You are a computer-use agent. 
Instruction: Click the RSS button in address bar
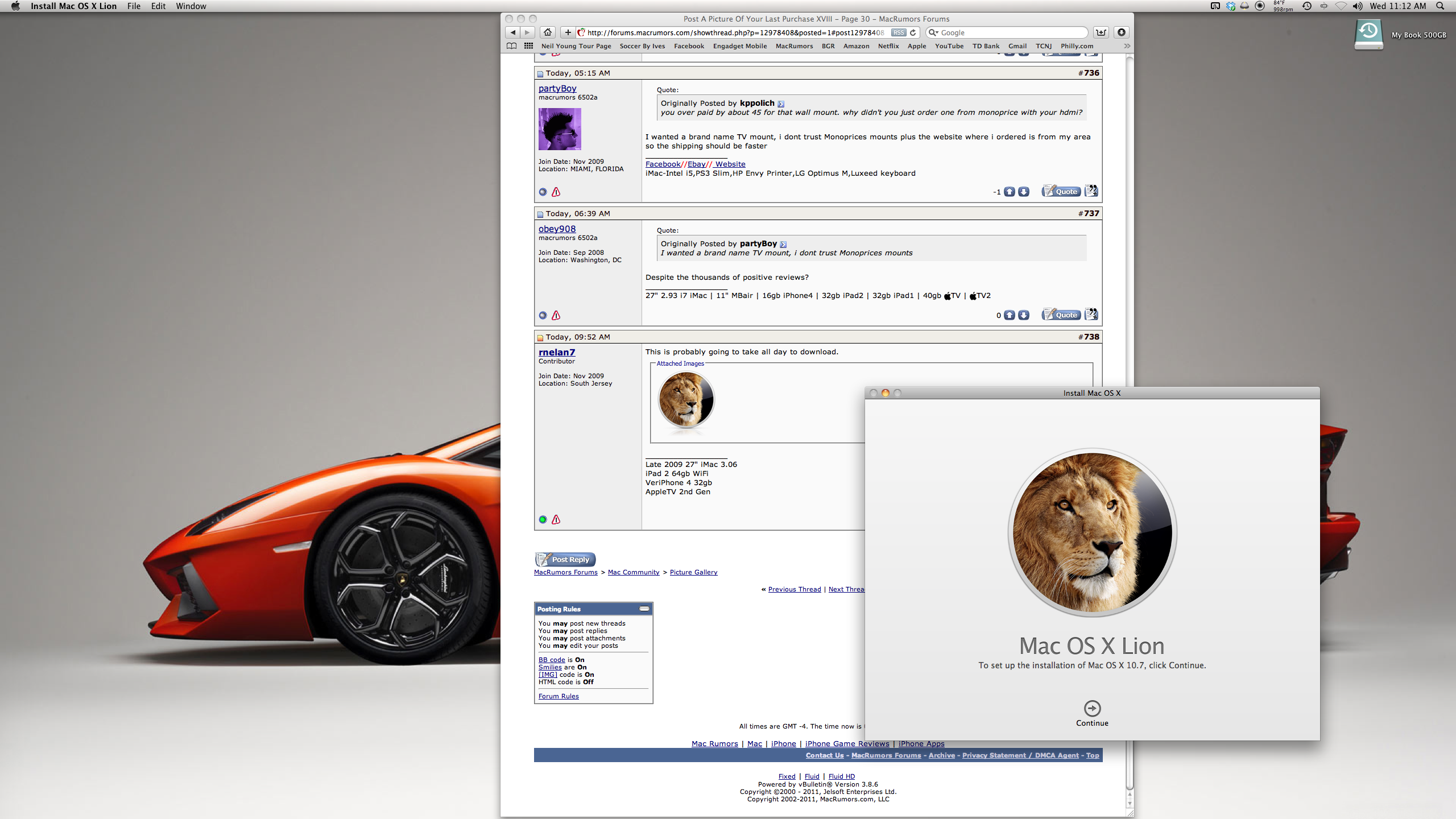click(x=898, y=32)
